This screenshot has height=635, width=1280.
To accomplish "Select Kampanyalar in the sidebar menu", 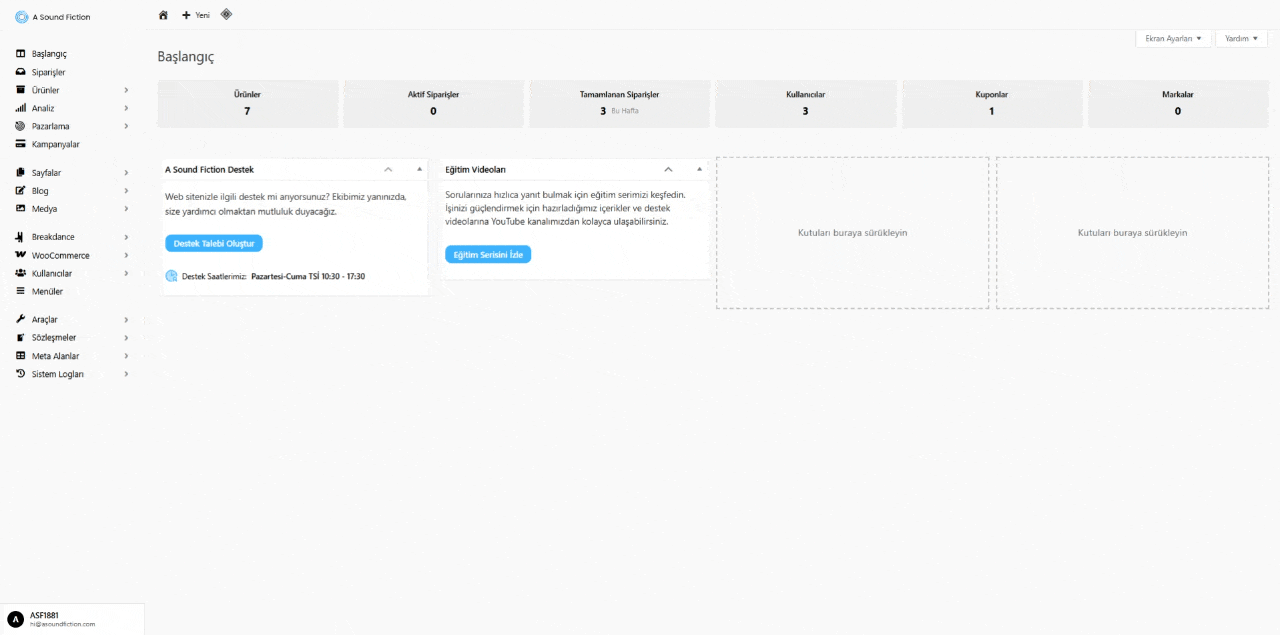I will click(57, 144).
